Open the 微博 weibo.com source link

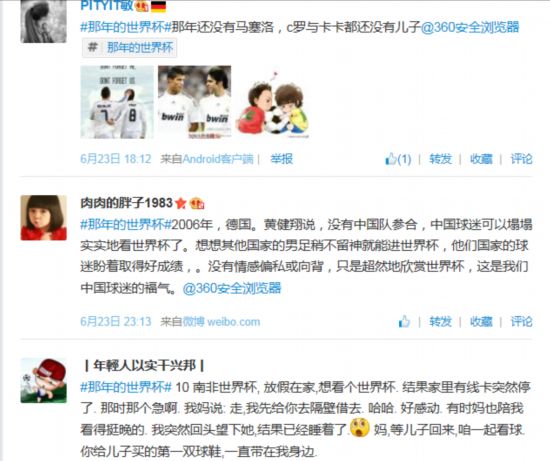pyautogui.click(x=221, y=321)
